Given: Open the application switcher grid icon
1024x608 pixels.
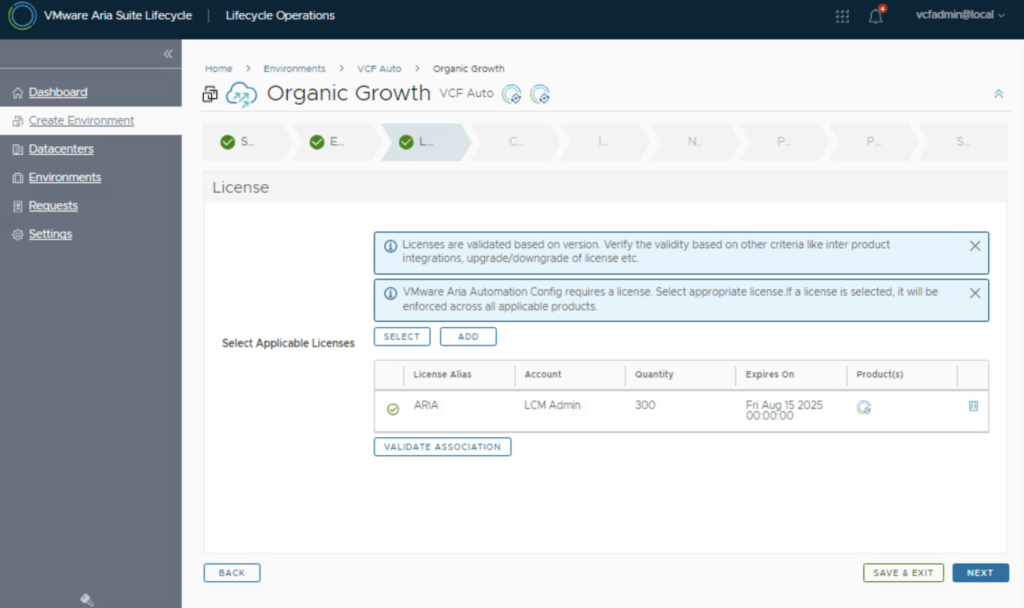Looking at the screenshot, I should click(x=842, y=16).
